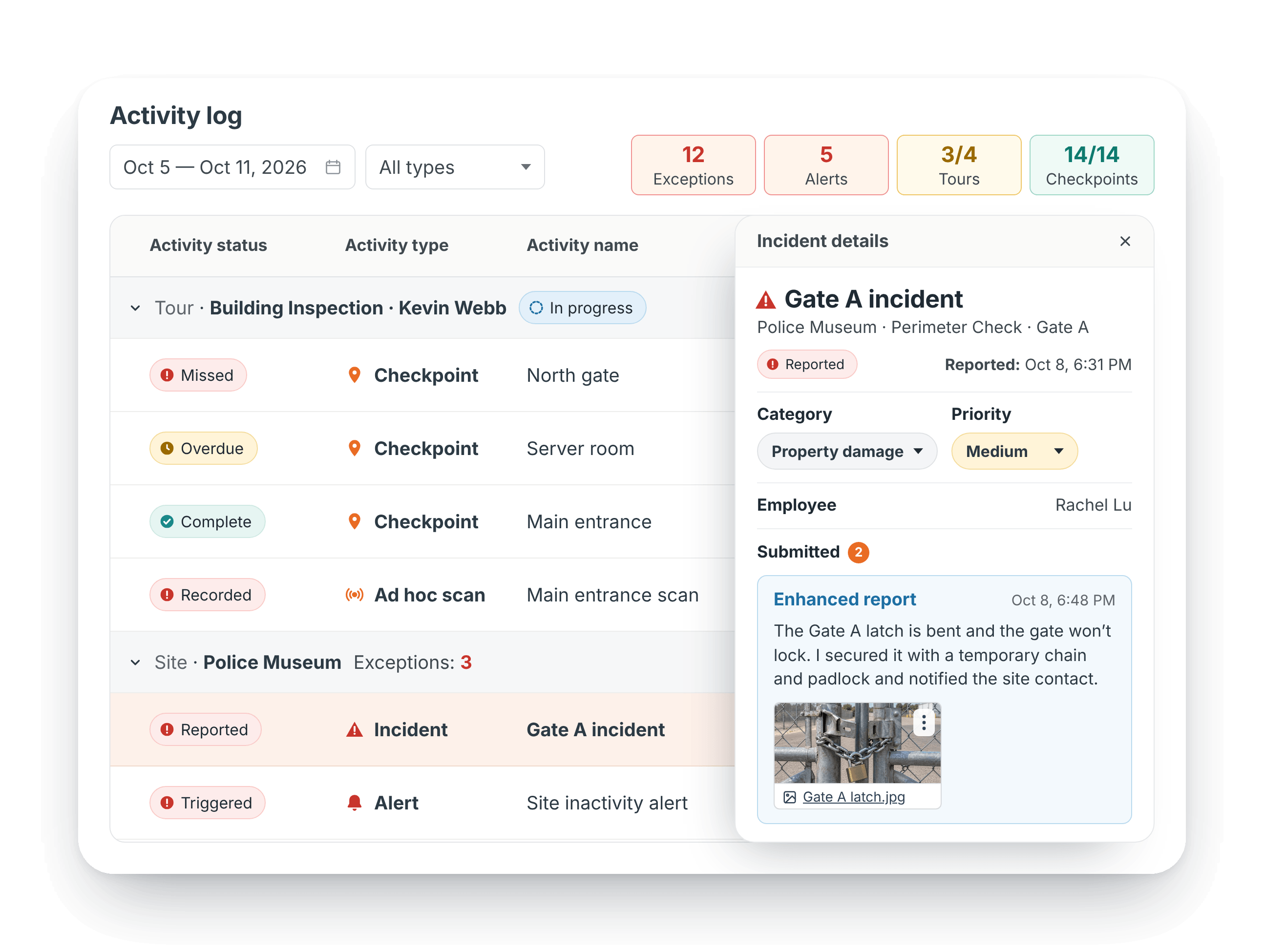1264x952 pixels.
Task: Click the Triggered status badge
Action: (208, 803)
